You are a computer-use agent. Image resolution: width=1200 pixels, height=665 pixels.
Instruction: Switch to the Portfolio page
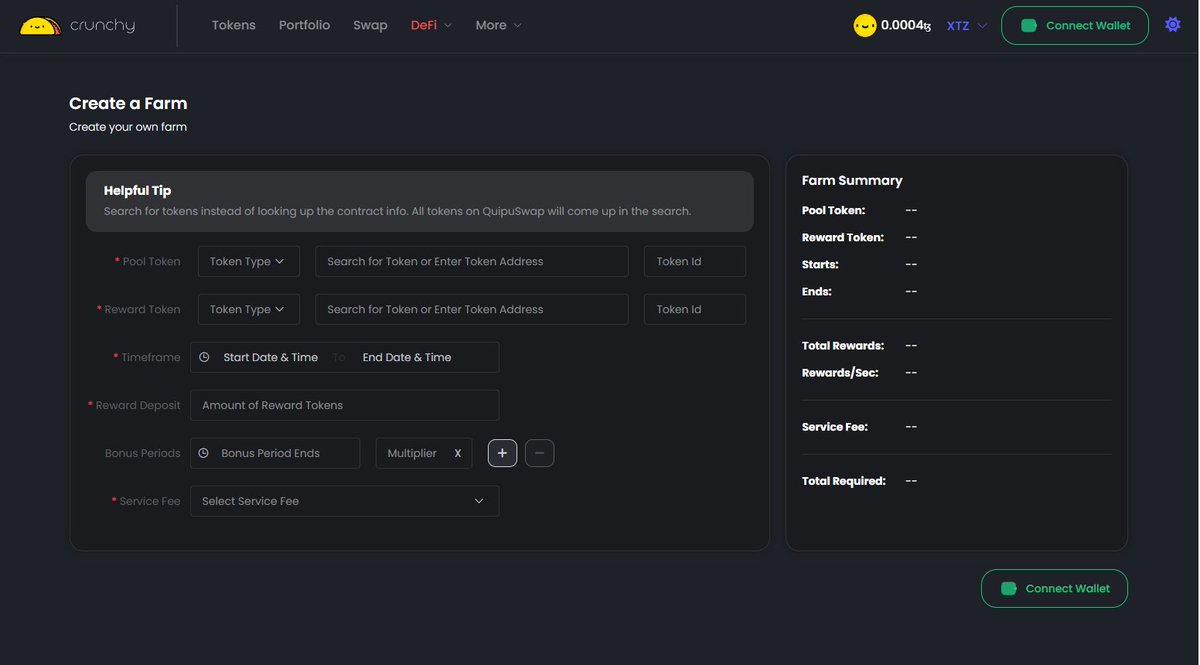(304, 24)
